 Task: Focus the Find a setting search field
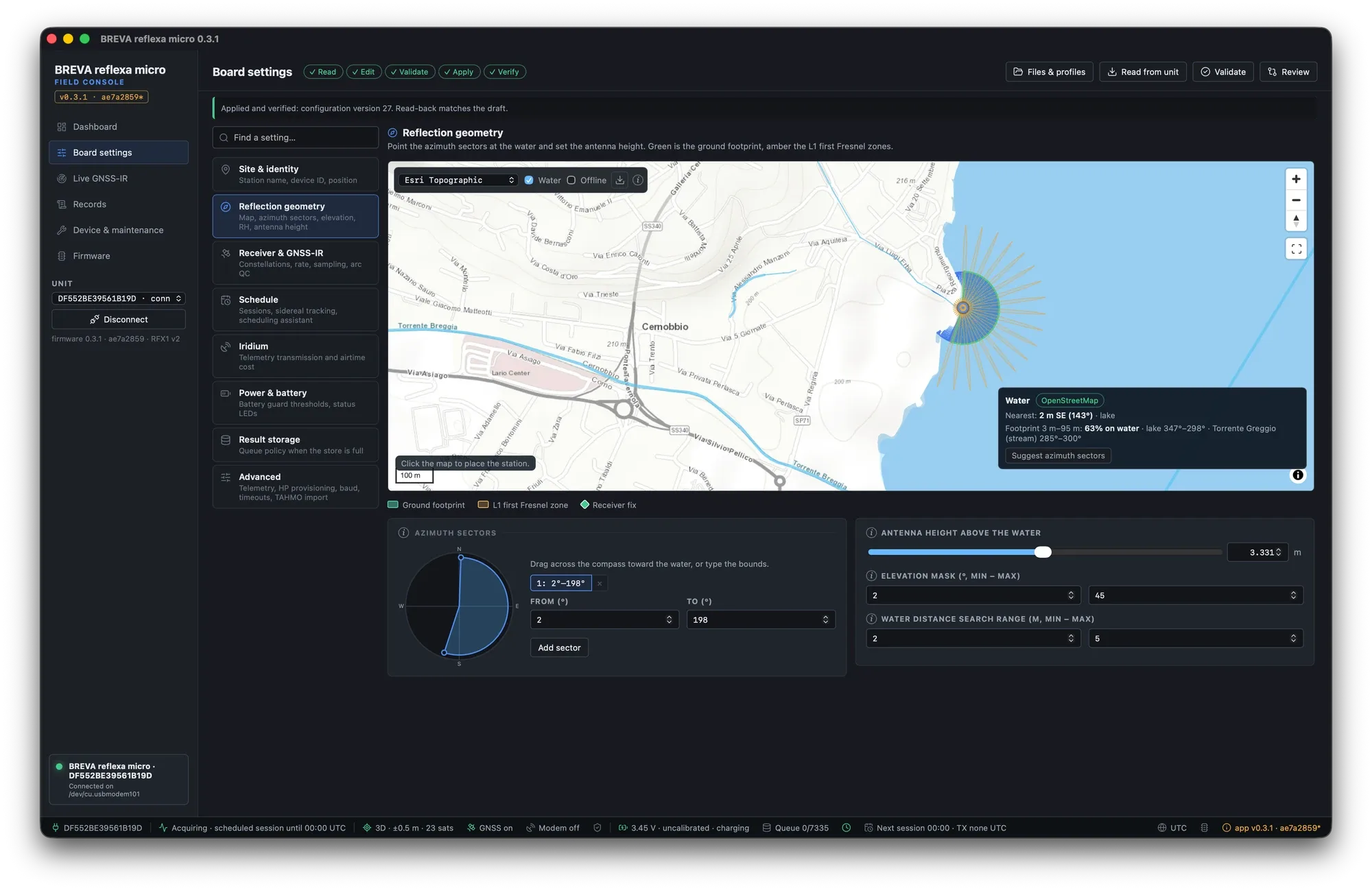[x=296, y=138]
